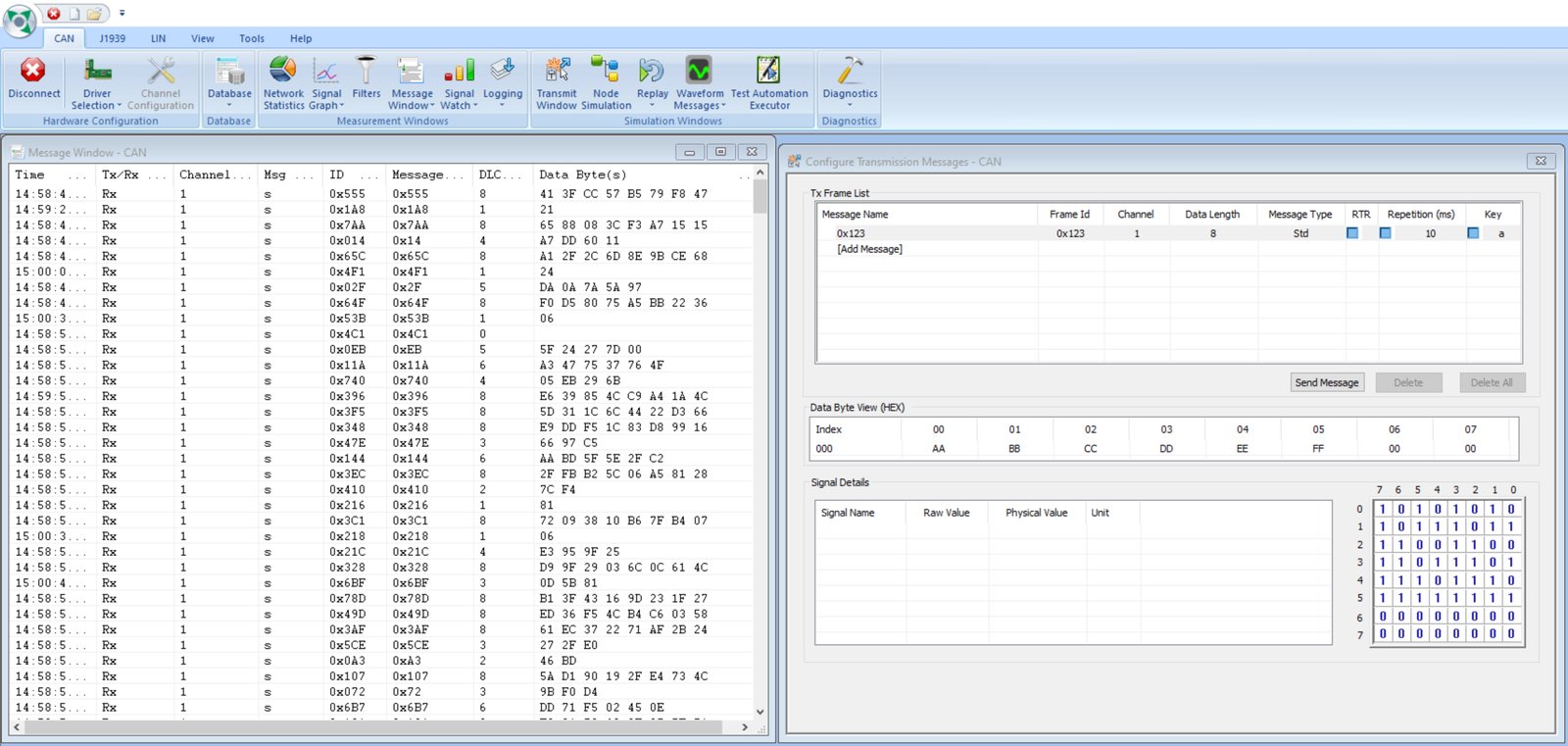Image resolution: width=1568 pixels, height=746 pixels.
Task: Click Message Window horizontal scroll right arrow
Action: pyautogui.click(x=745, y=727)
